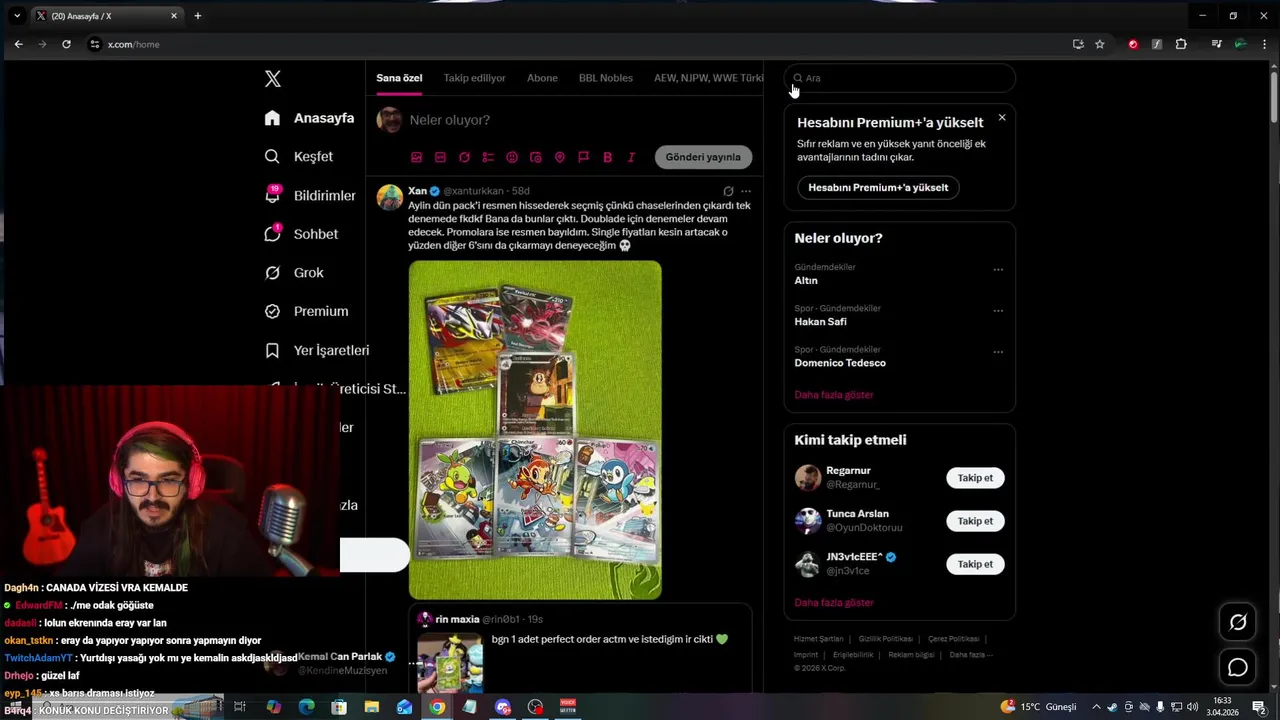Schedule the post with calendar icon
The height and width of the screenshot is (720, 1280).
(536, 157)
